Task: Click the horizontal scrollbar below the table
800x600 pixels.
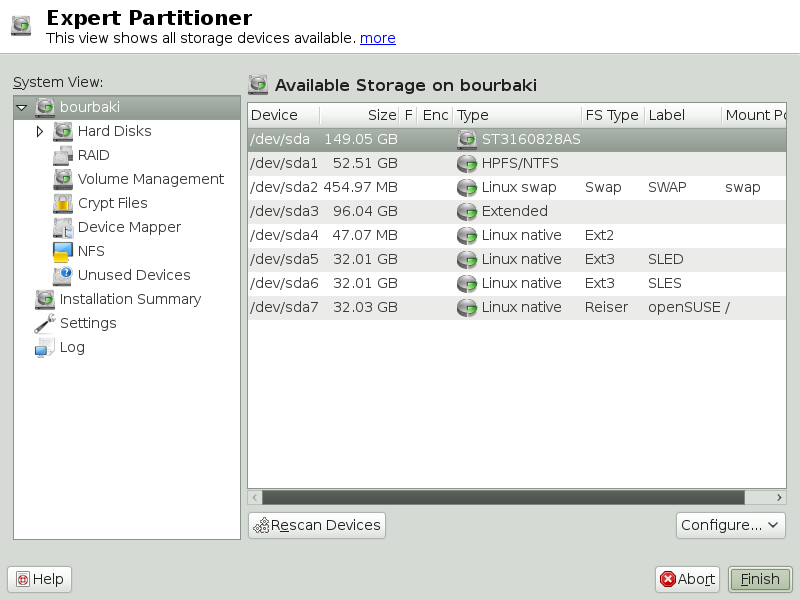Action: point(500,497)
